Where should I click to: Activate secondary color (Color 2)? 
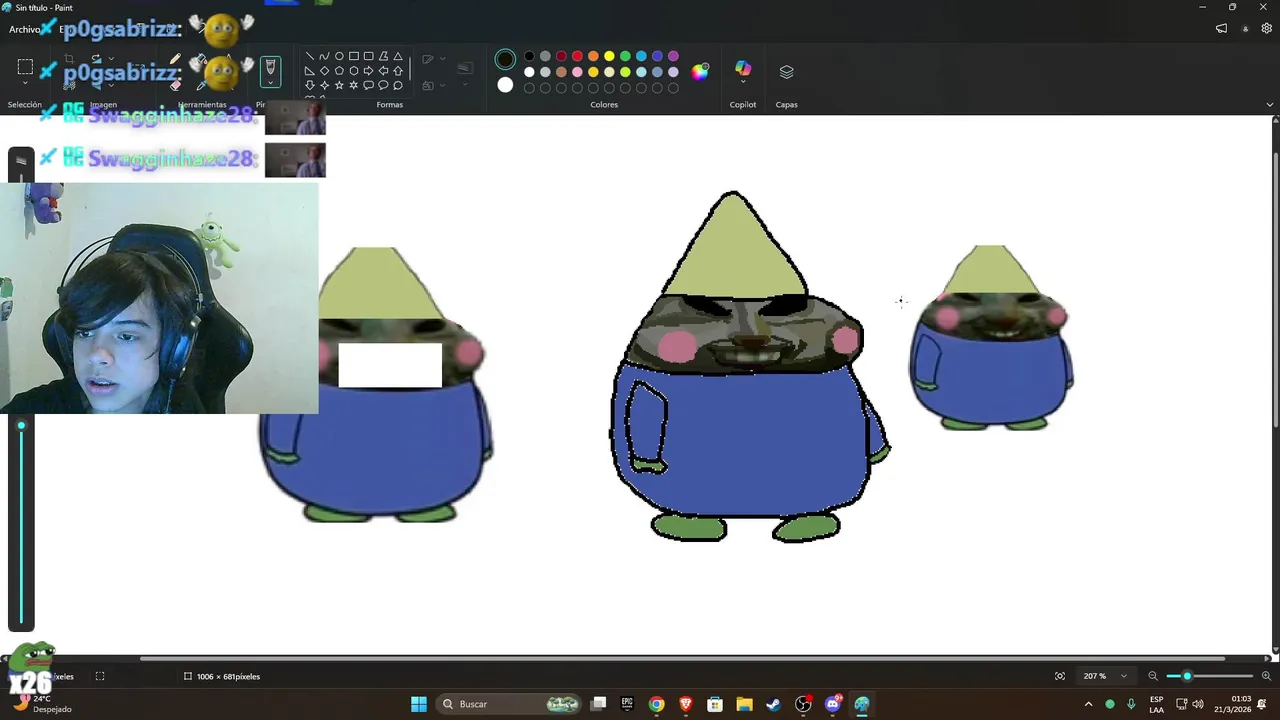[505, 85]
